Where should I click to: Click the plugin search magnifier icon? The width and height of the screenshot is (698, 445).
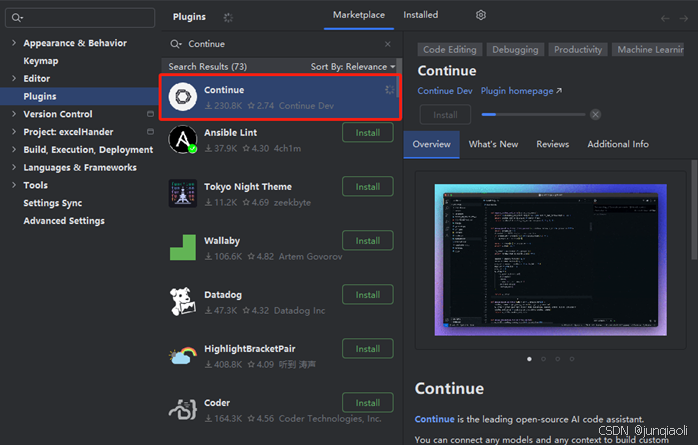176,44
